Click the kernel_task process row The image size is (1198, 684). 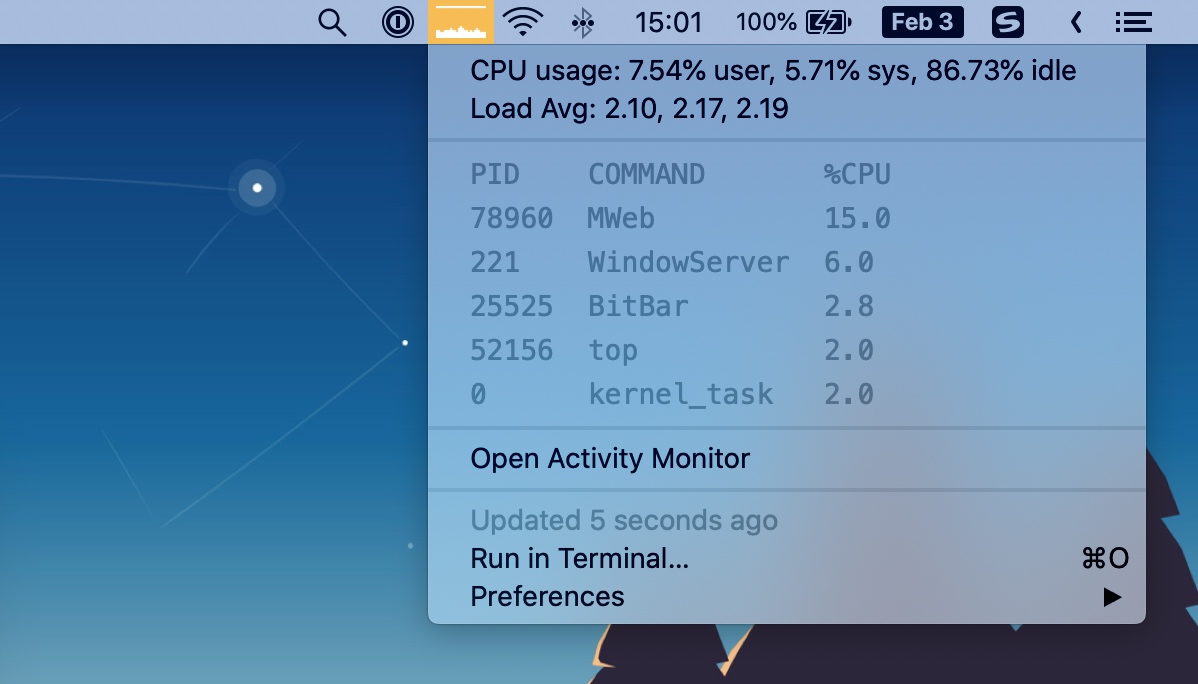click(680, 394)
